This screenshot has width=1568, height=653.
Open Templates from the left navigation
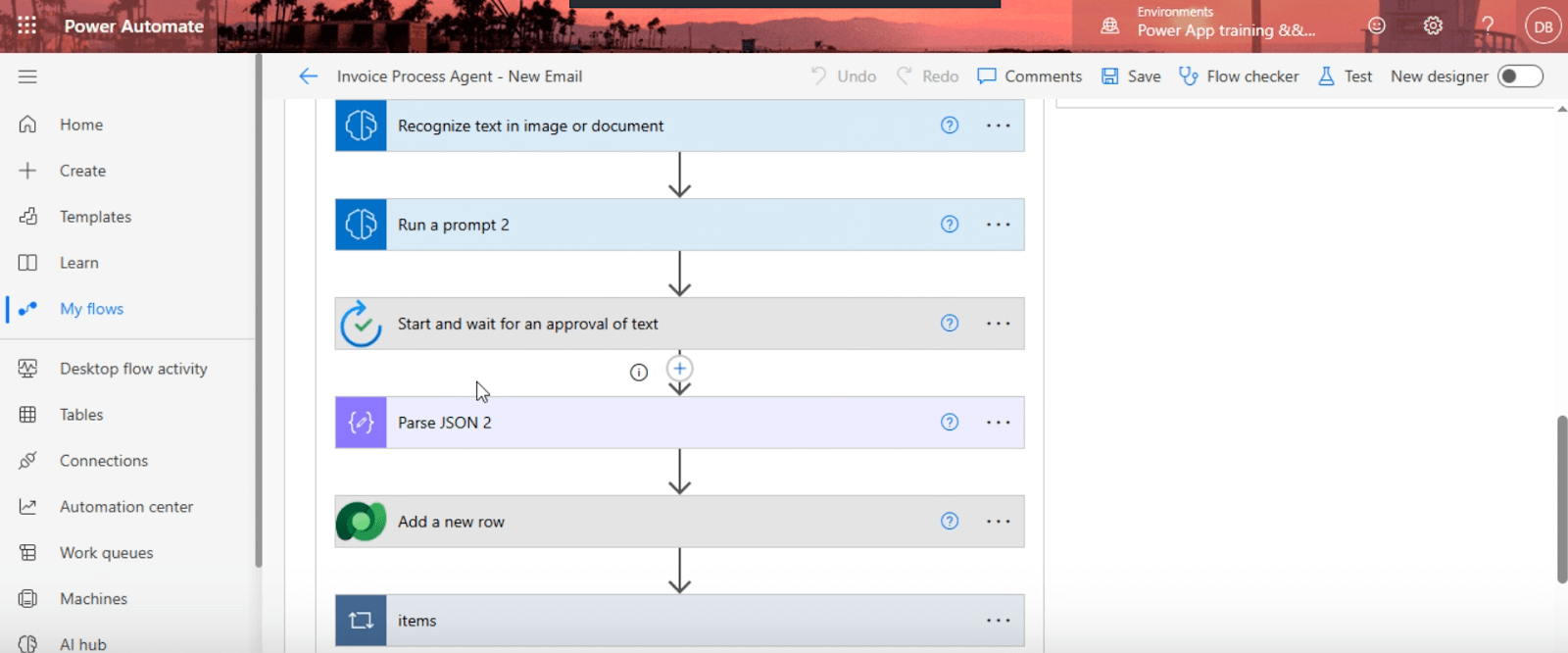click(95, 217)
